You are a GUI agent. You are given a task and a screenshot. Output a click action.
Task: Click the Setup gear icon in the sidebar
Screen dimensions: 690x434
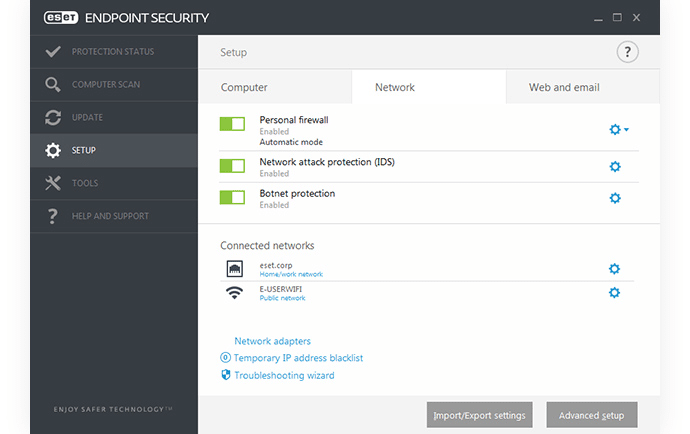(53, 151)
